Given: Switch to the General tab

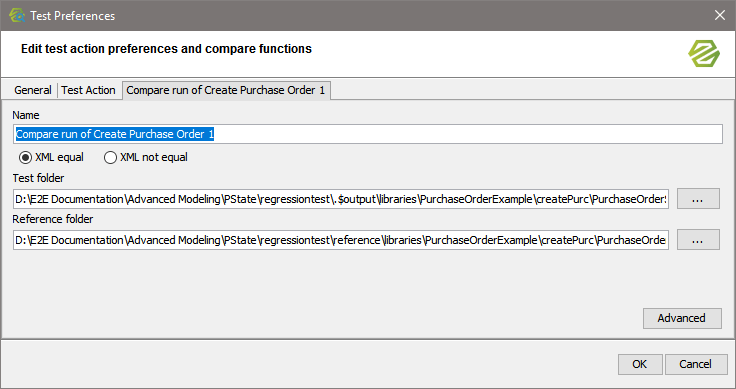Looking at the screenshot, I should coord(32,90).
